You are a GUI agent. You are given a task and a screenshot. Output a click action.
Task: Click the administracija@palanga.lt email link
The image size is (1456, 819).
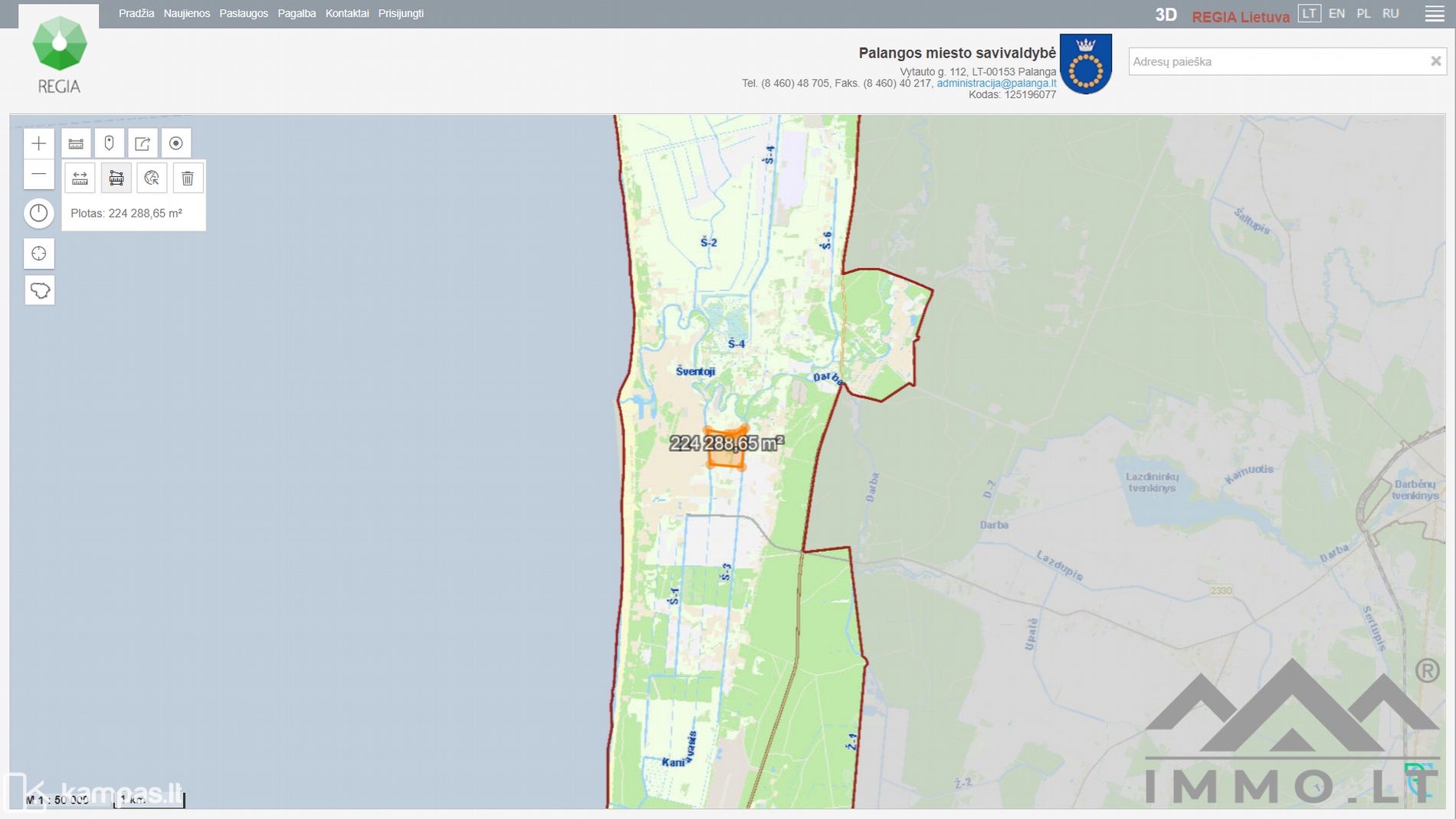click(995, 83)
